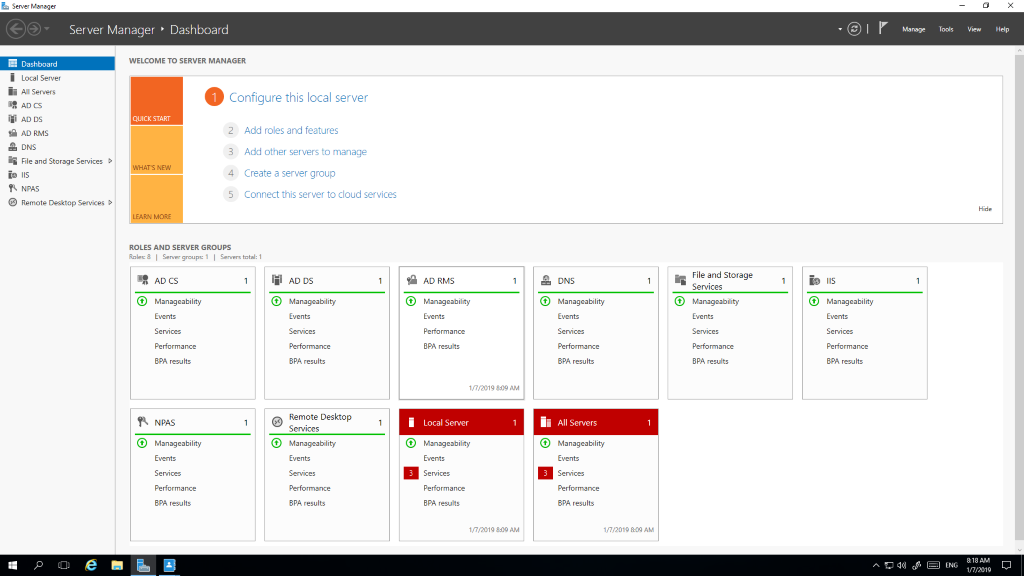1024x576 pixels.
Task: Open the navigation history dropdown arrow
Action: (47, 29)
